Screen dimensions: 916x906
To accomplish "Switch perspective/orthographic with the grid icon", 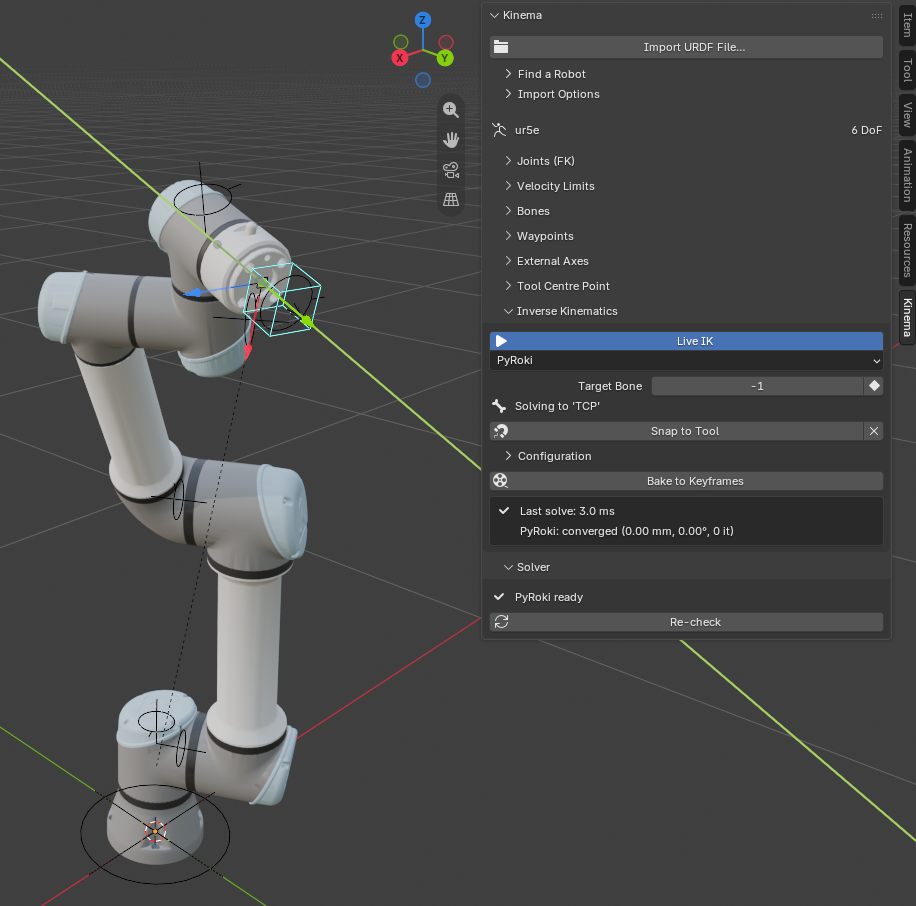I will tap(450, 200).
